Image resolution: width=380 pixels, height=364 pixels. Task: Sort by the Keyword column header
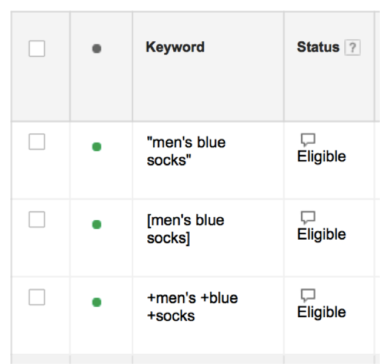[x=175, y=48]
